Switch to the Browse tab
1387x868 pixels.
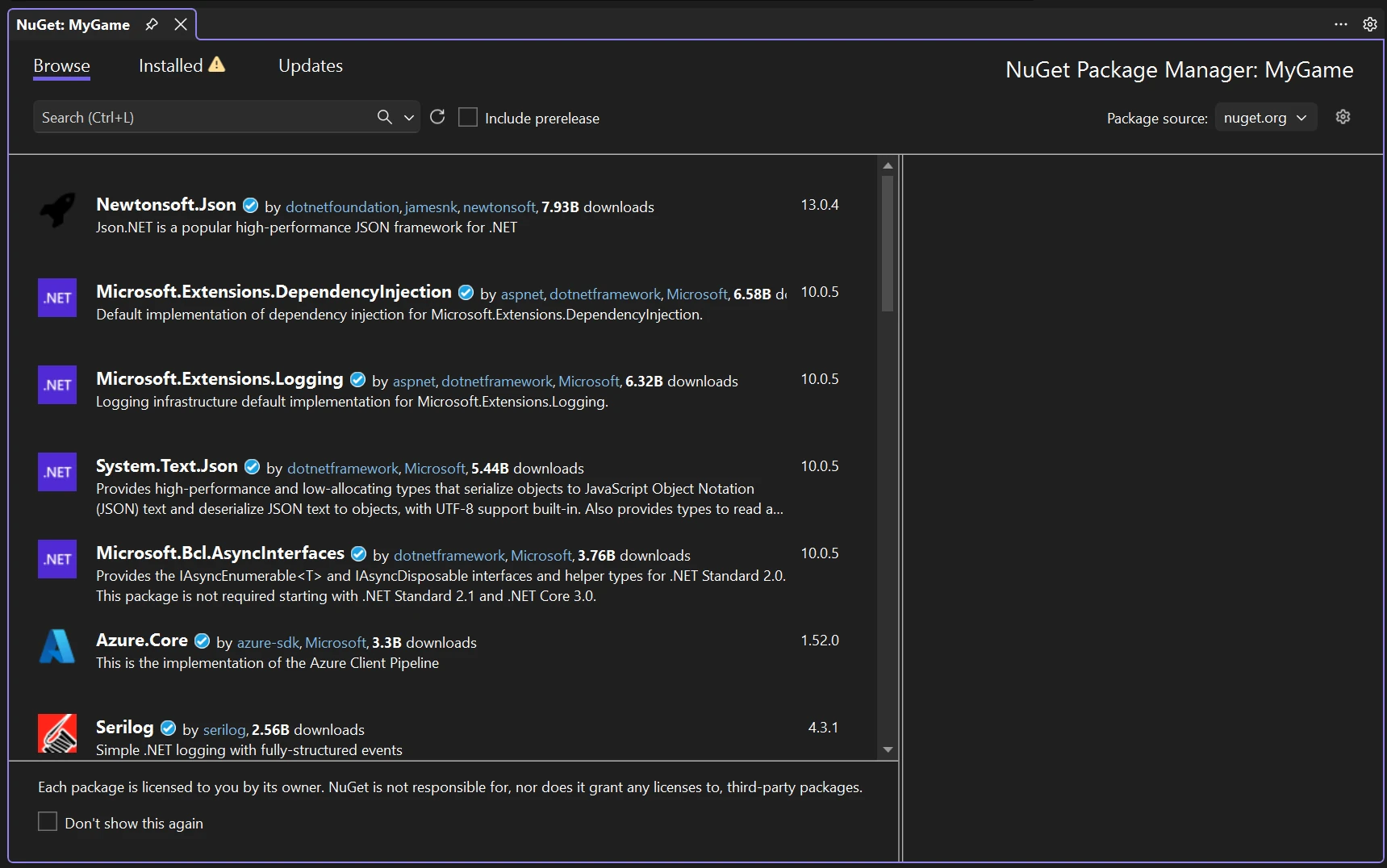click(61, 66)
